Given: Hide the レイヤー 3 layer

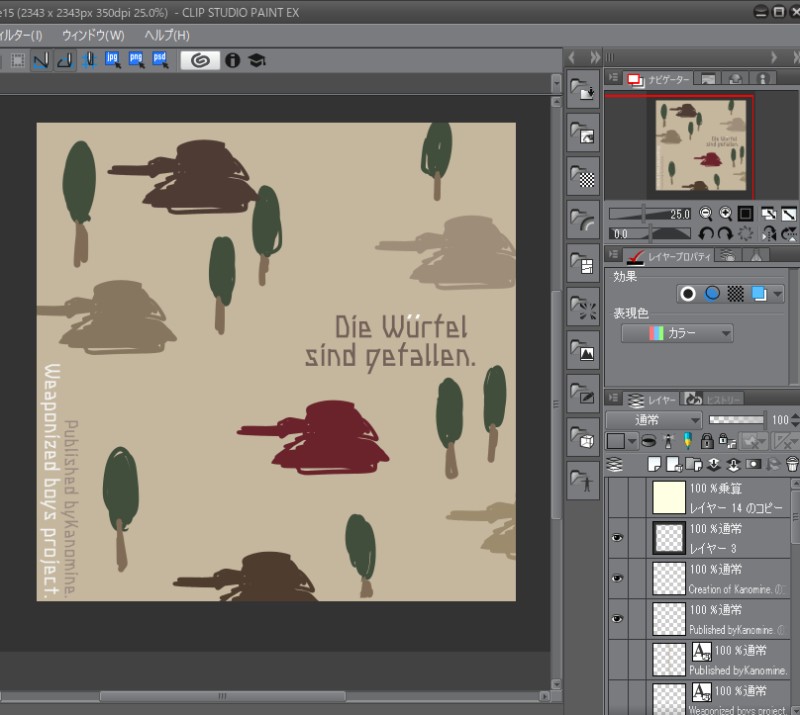Looking at the screenshot, I should pyautogui.click(x=616, y=538).
